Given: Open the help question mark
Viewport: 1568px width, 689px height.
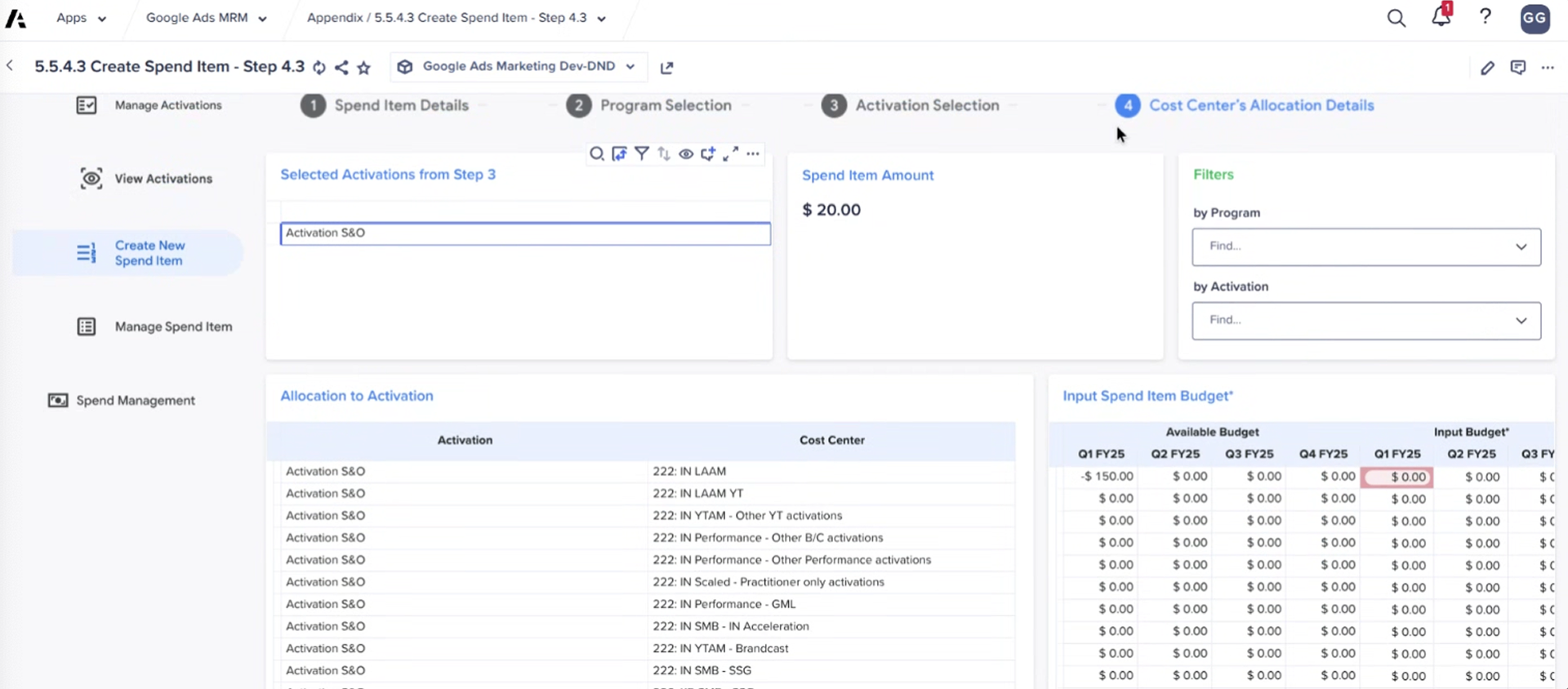Looking at the screenshot, I should [x=1486, y=17].
